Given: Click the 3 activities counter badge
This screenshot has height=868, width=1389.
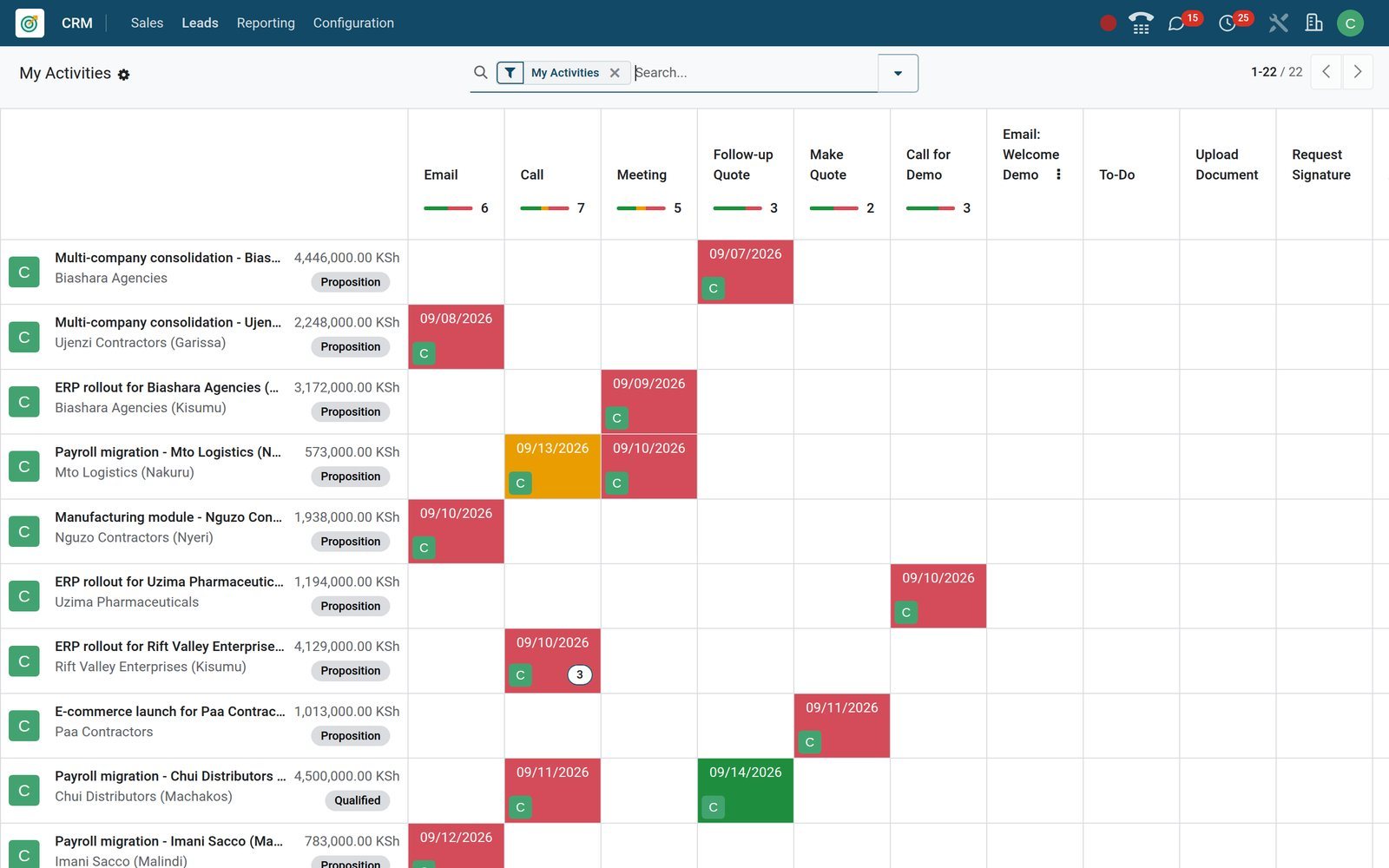Looking at the screenshot, I should [x=580, y=674].
